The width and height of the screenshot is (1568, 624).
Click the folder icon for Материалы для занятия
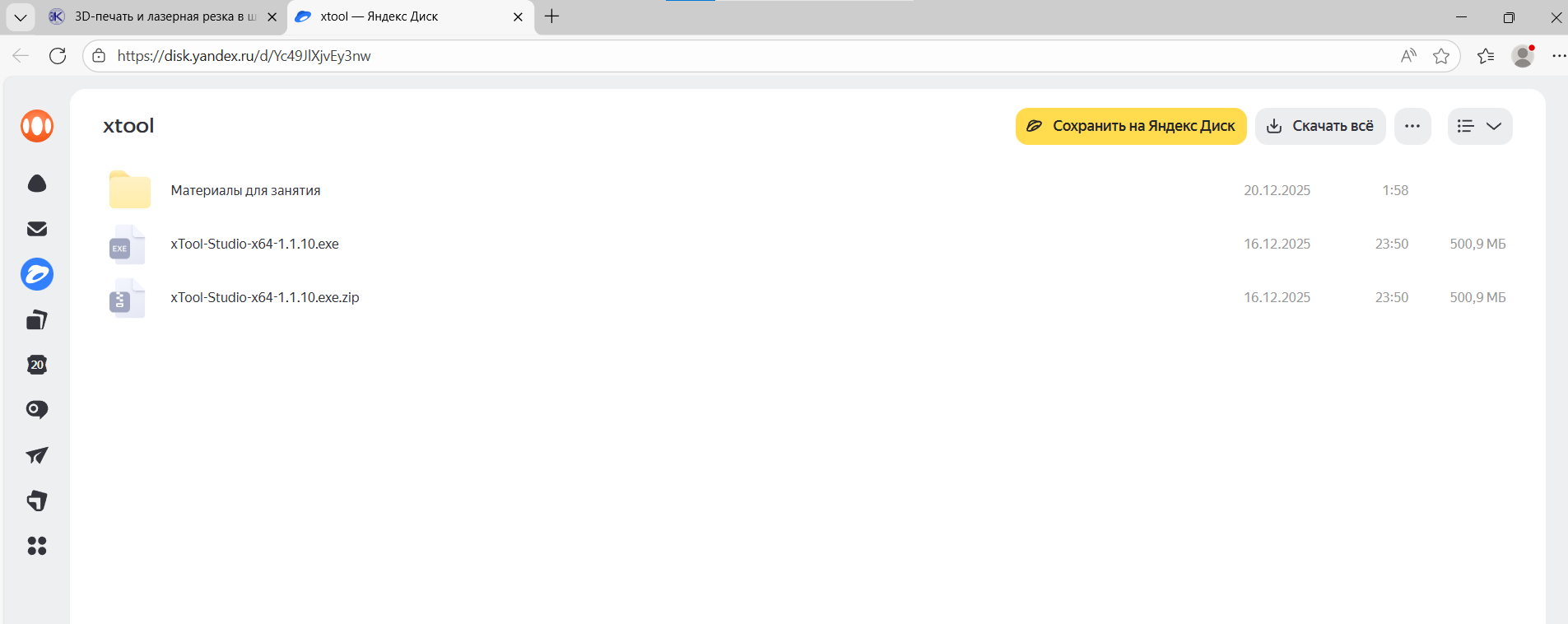pos(130,189)
